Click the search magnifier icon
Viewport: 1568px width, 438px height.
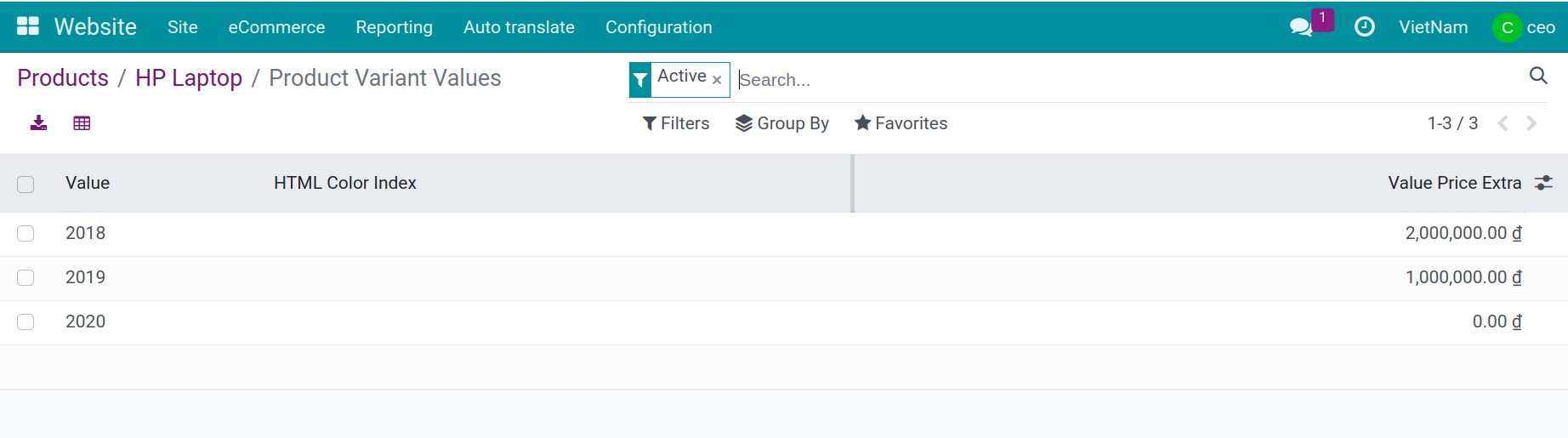coord(1537,76)
